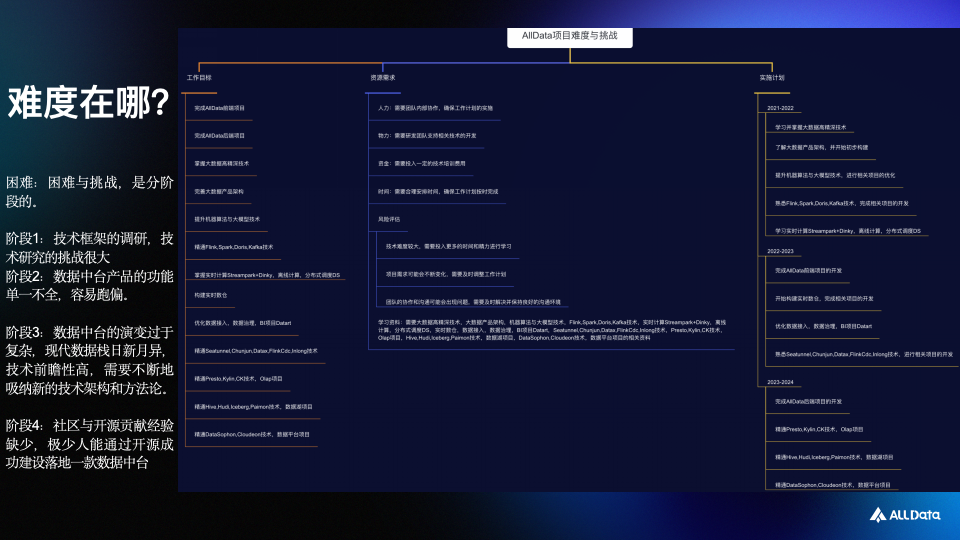Select the 2023-2024 plan node
960x540 pixels.
780,382
